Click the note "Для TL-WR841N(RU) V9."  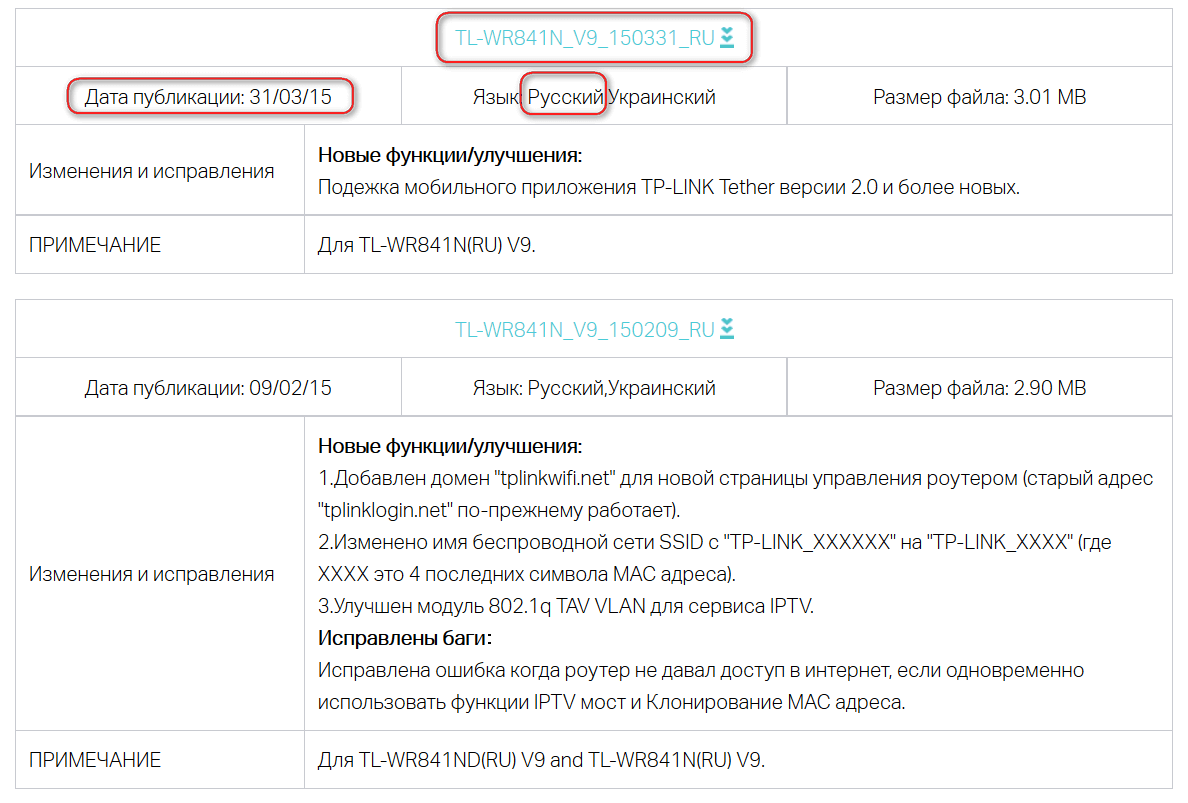coord(426,244)
